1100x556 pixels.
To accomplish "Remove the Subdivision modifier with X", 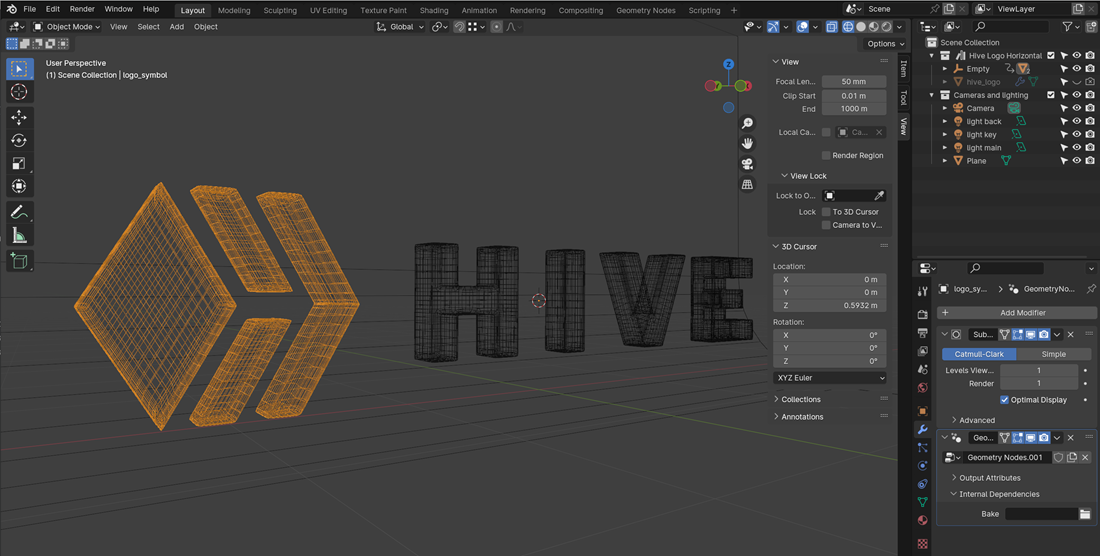I will point(1071,334).
